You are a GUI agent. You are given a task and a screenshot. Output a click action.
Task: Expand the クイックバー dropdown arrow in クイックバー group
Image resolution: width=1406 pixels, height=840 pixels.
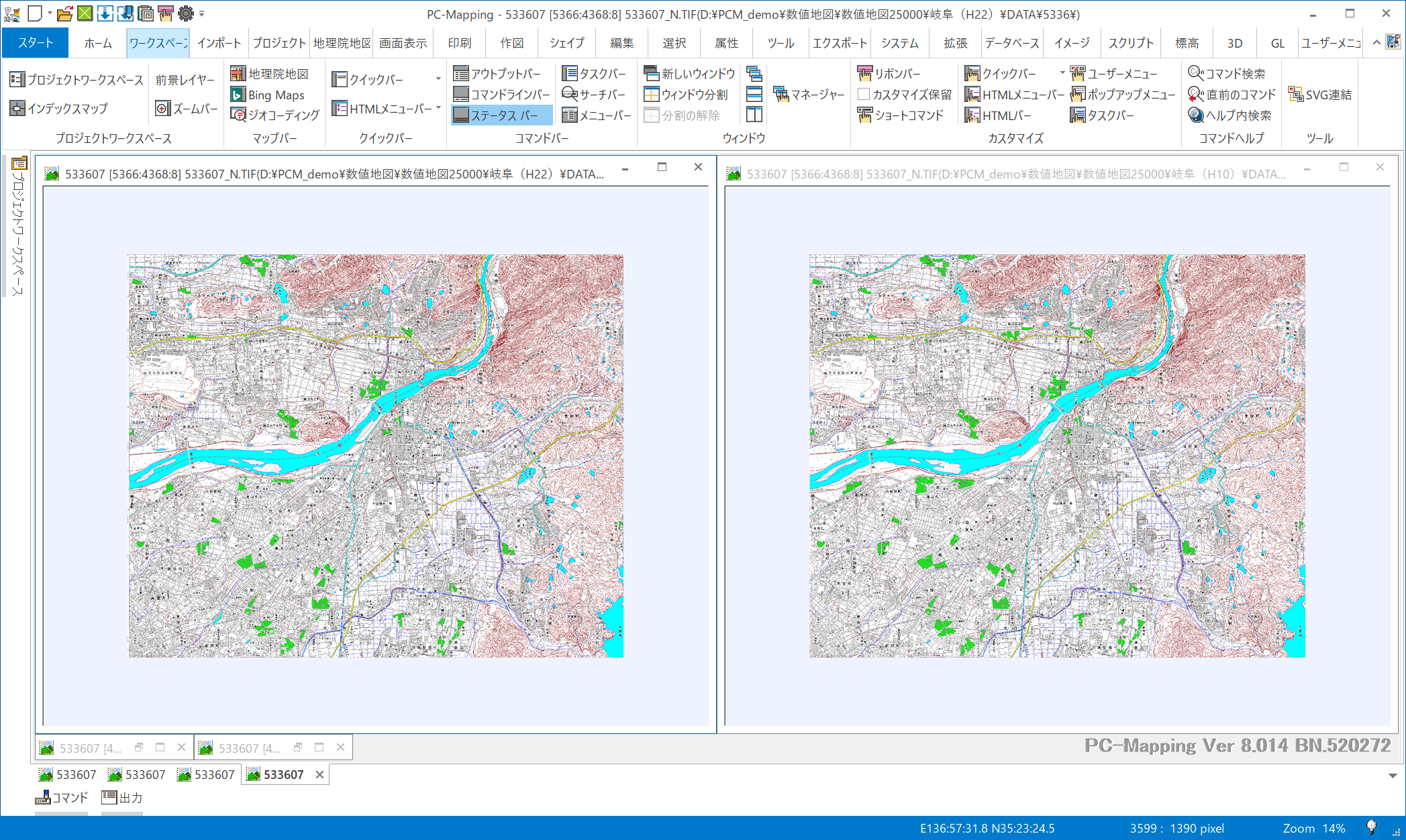point(438,79)
